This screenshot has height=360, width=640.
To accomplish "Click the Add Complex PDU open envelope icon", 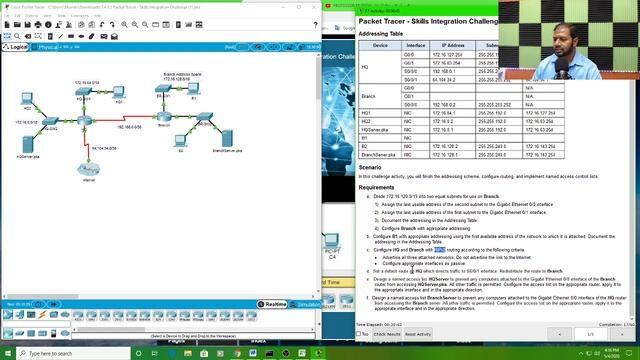I will [114, 36].
